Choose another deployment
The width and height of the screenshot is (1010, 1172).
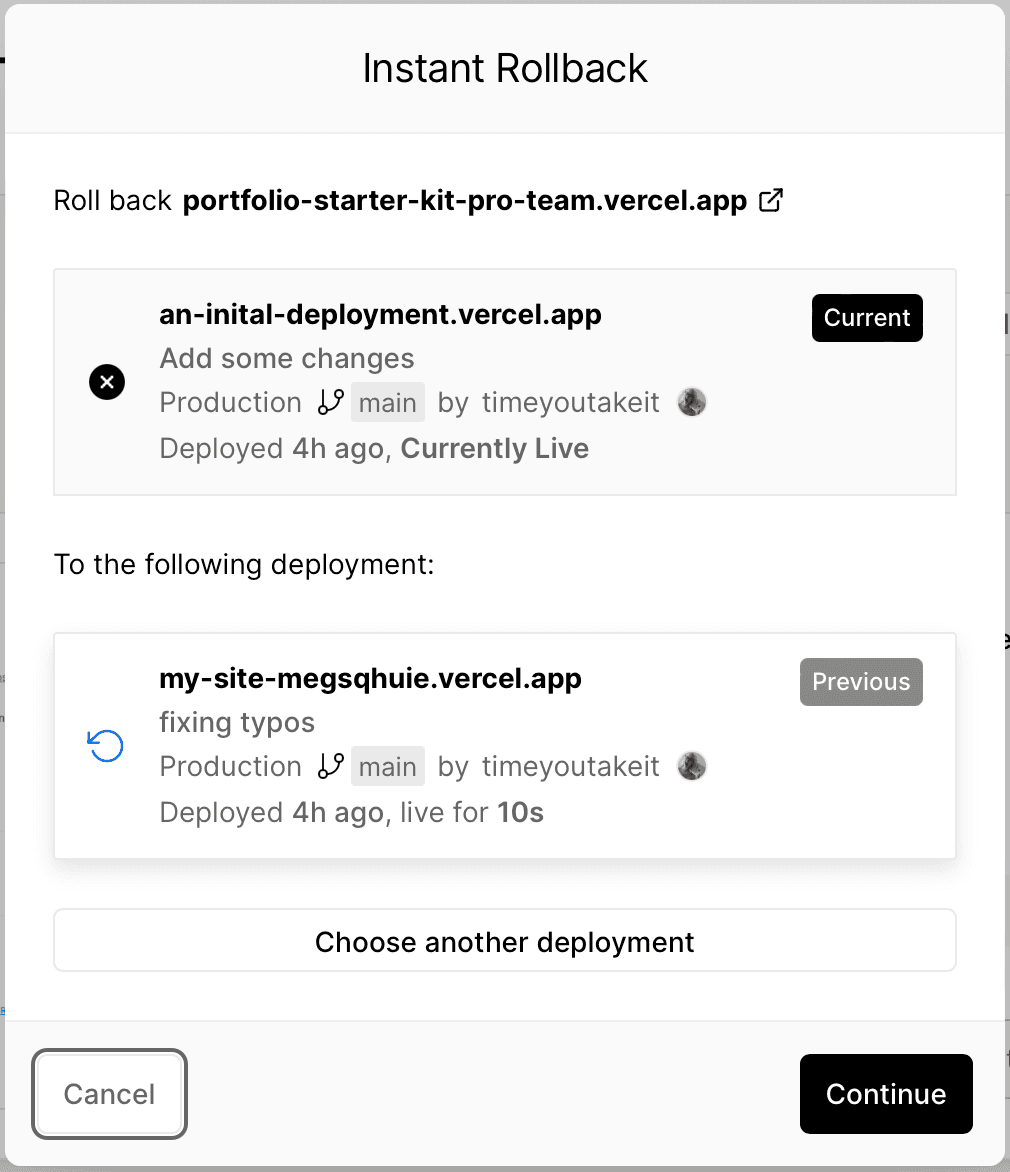[504, 941]
